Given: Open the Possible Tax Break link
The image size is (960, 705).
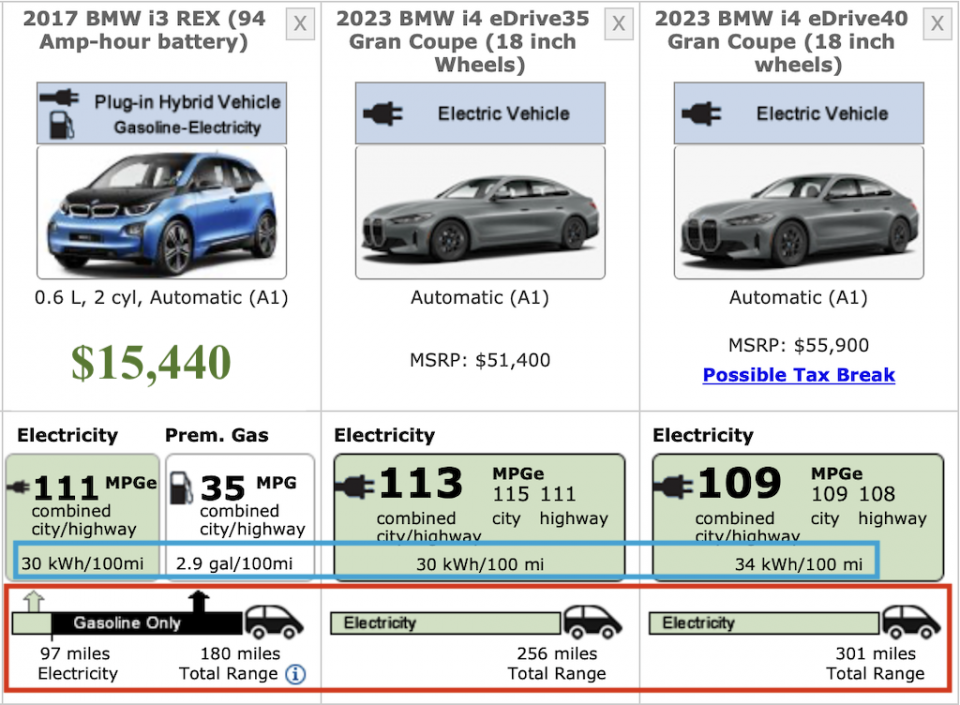Looking at the screenshot, I should (798, 375).
